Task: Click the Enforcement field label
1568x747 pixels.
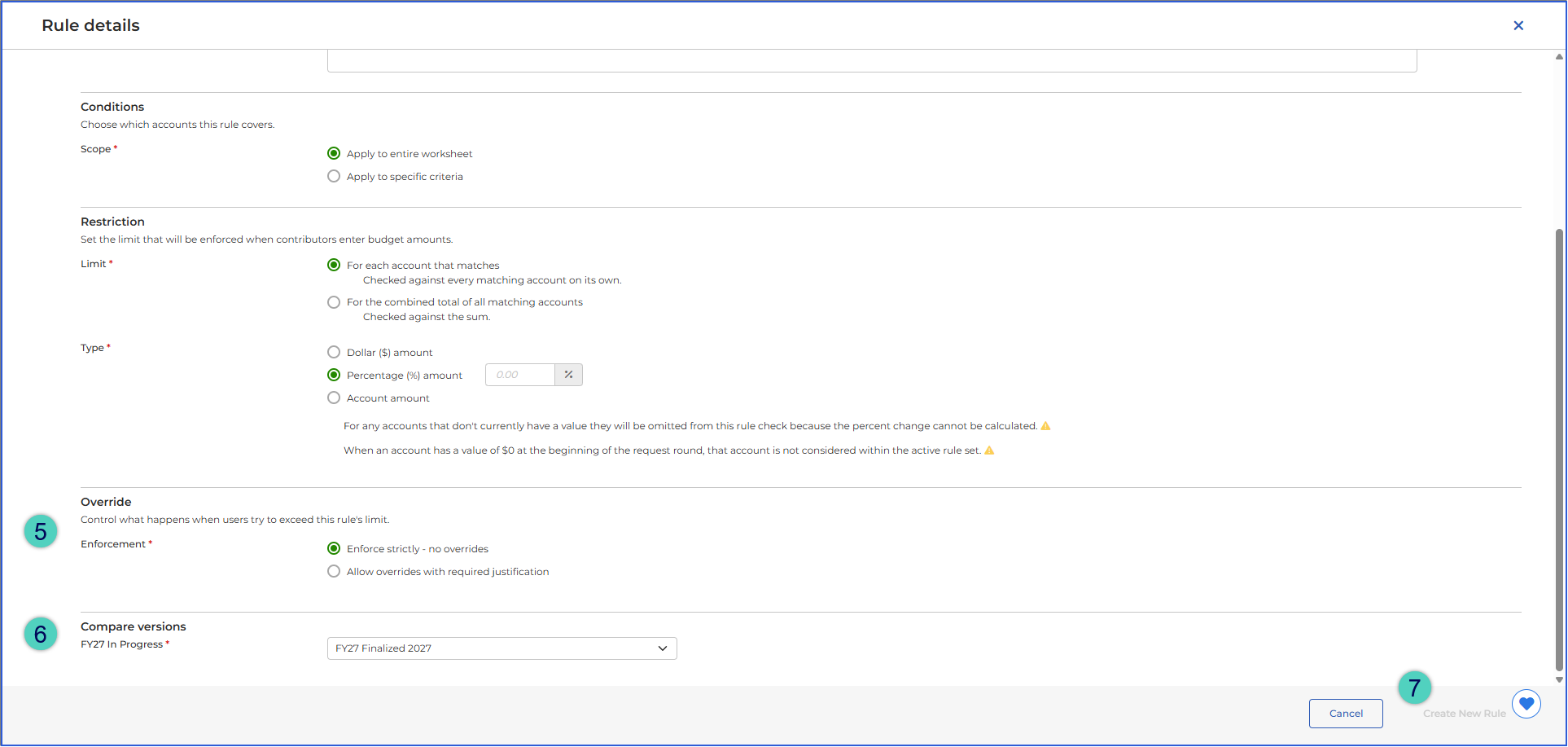Action: click(113, 544)
